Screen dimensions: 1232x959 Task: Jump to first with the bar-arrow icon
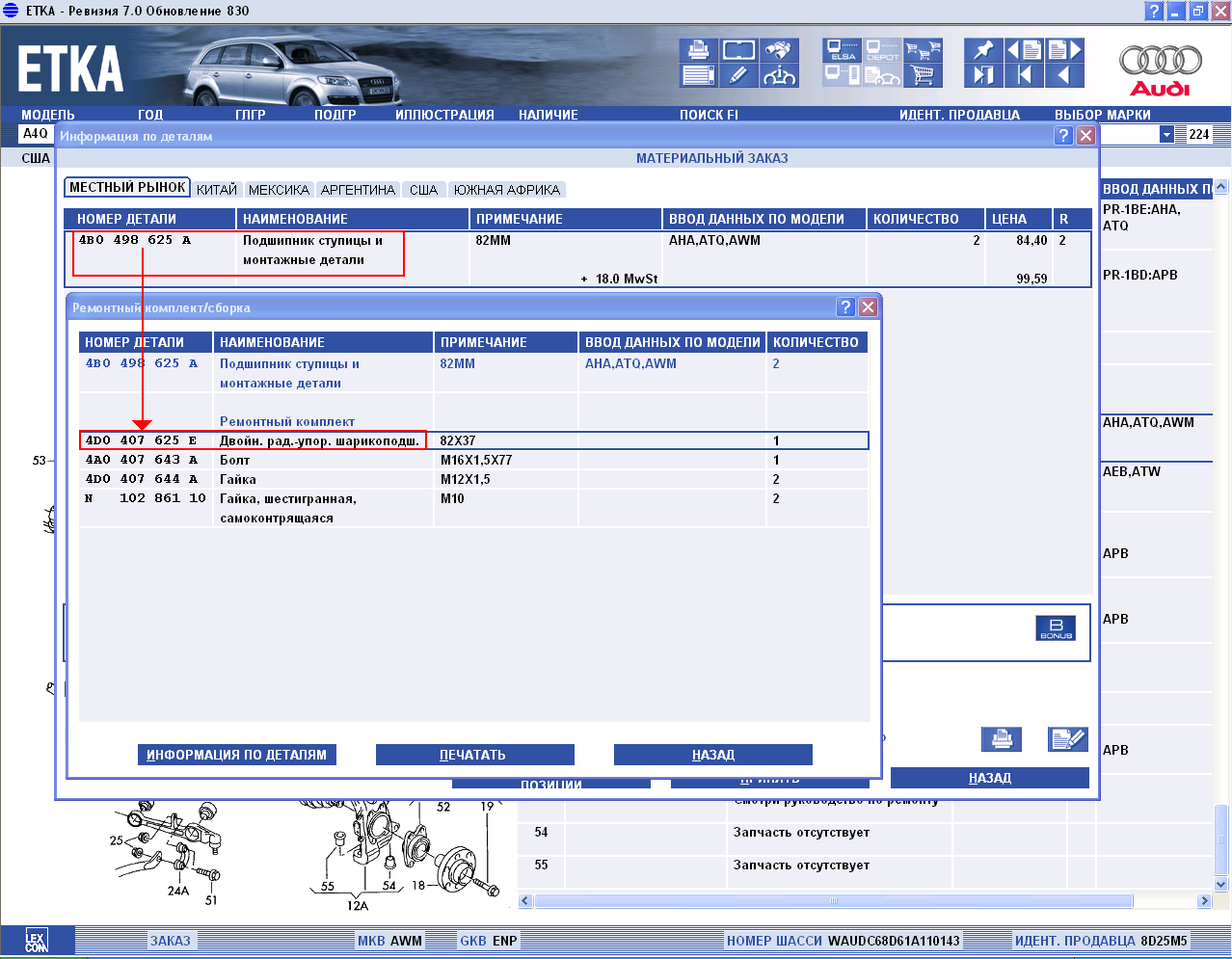tap(1025, 75)
